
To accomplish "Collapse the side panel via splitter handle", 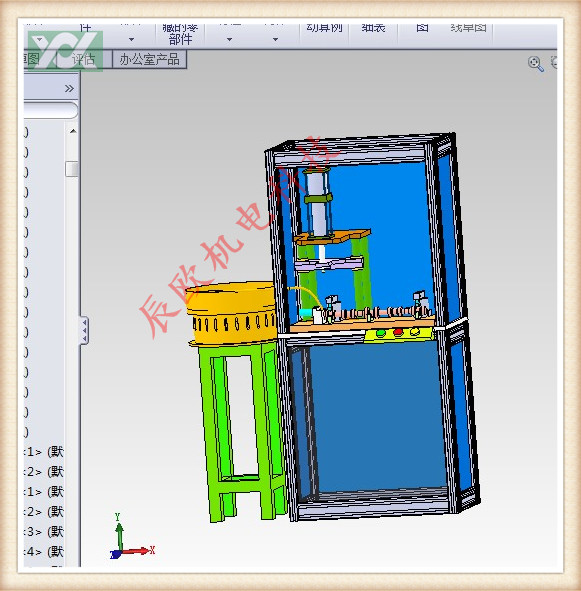I will [84, 331].
